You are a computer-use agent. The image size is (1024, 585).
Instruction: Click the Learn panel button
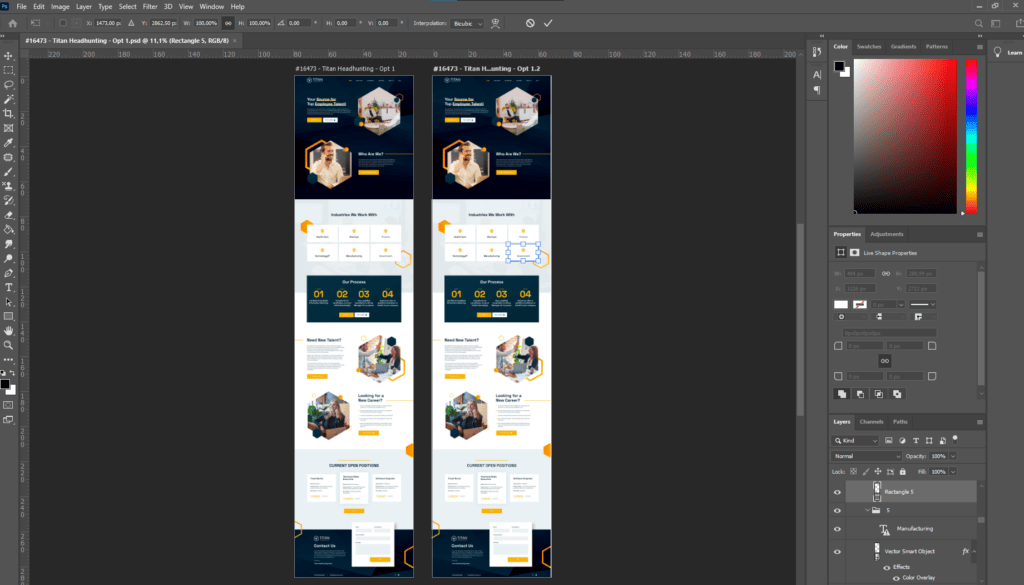1008,52
